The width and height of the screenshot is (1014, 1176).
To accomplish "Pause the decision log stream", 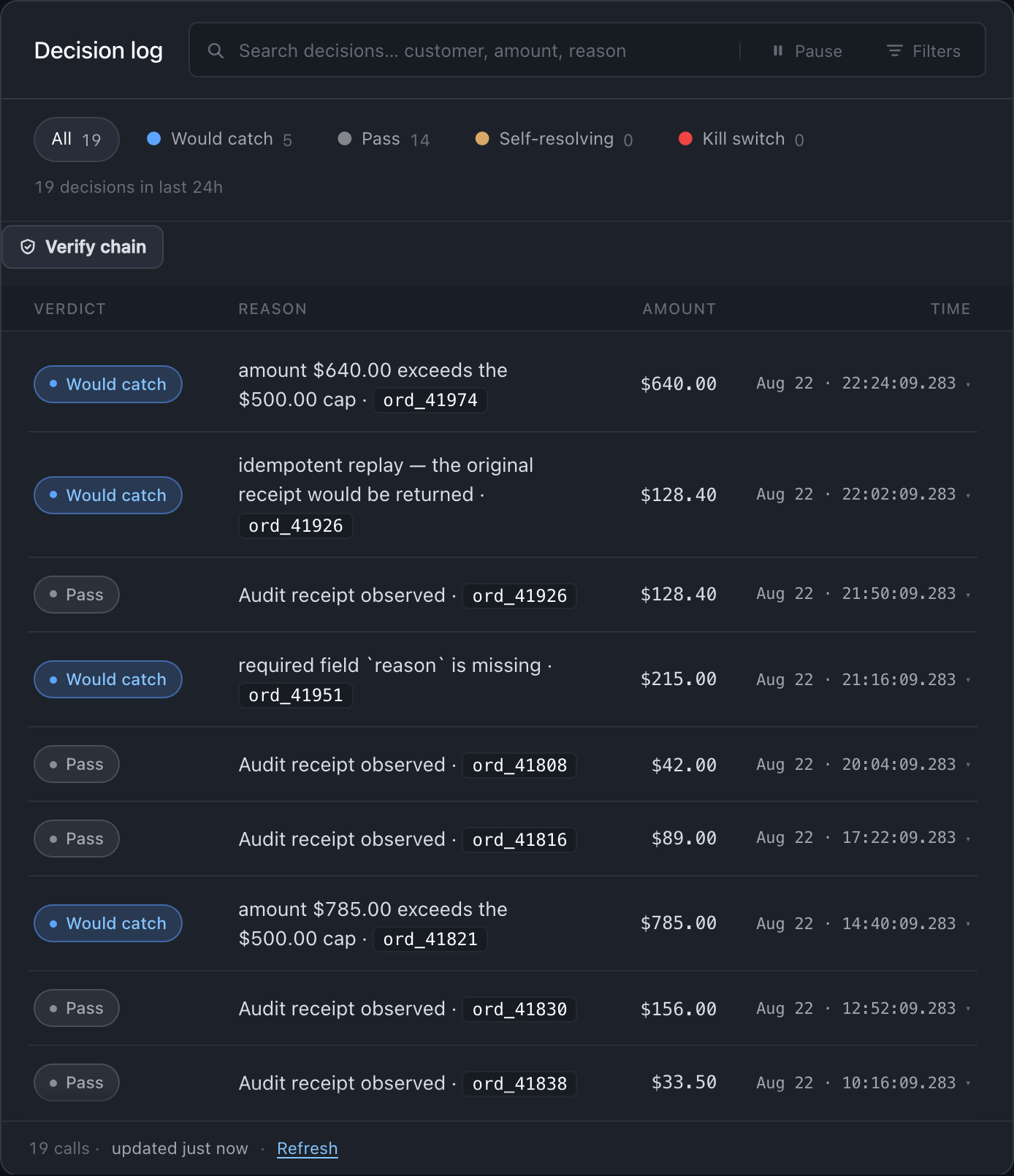I will pyautogui.click(x=807, y=51).
